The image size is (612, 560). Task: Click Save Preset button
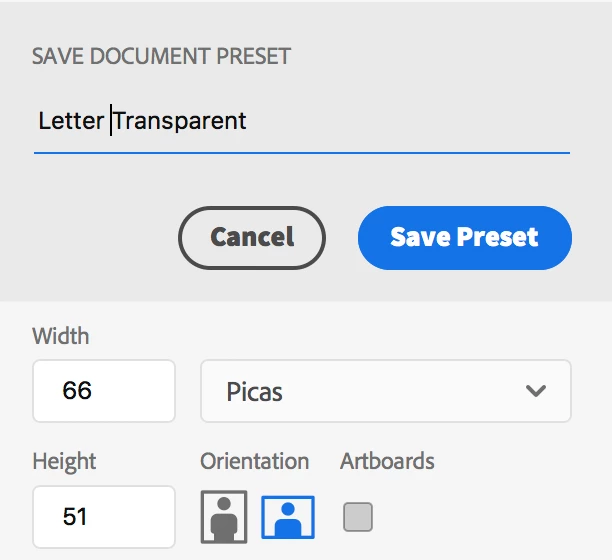[465, 238]
